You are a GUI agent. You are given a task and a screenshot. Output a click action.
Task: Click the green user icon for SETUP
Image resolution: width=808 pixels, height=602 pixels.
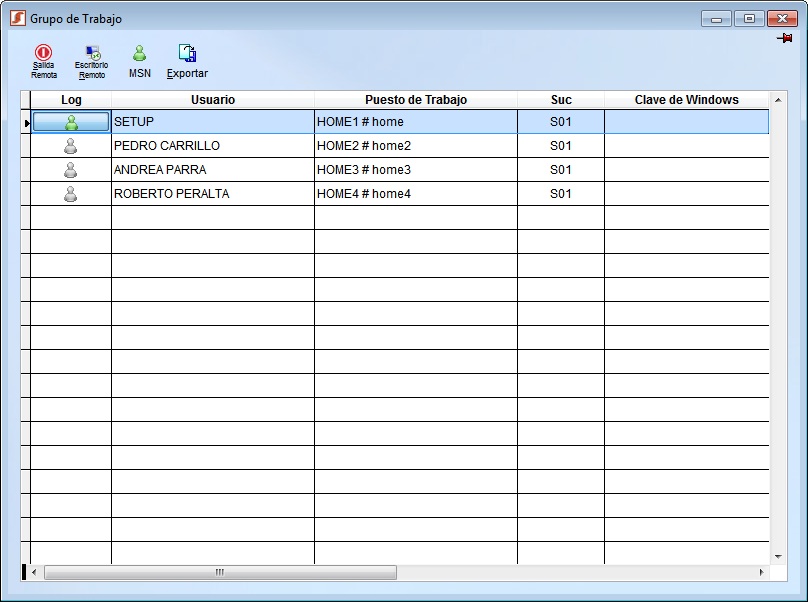(70, 122)
